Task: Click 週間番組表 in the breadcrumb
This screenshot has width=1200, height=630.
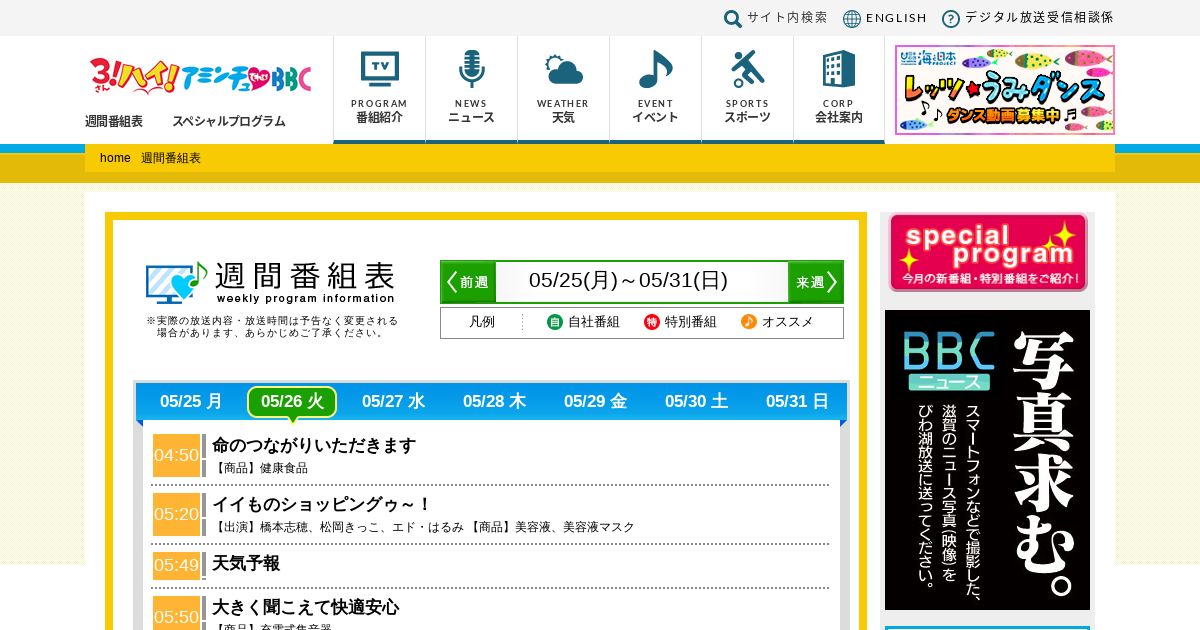Action: click(171, 158)
